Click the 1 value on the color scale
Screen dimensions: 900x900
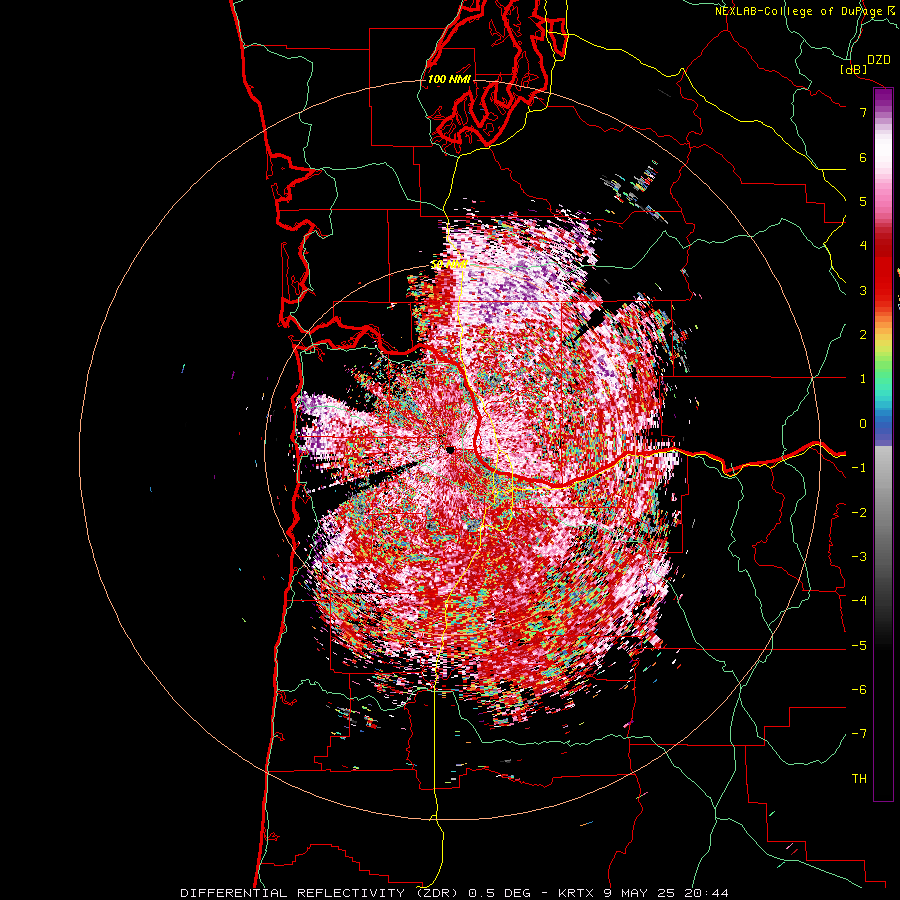(863, 379)
